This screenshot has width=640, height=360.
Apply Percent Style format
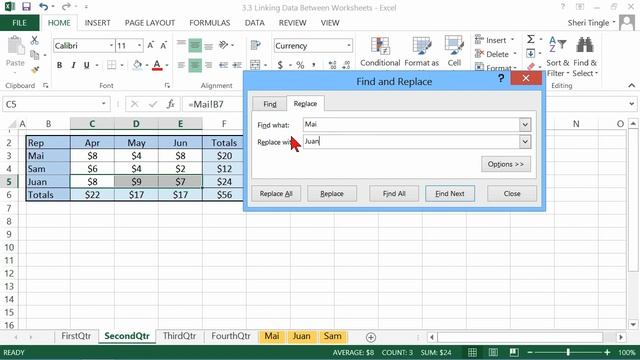pyautogui.click(x=300, y=65)
